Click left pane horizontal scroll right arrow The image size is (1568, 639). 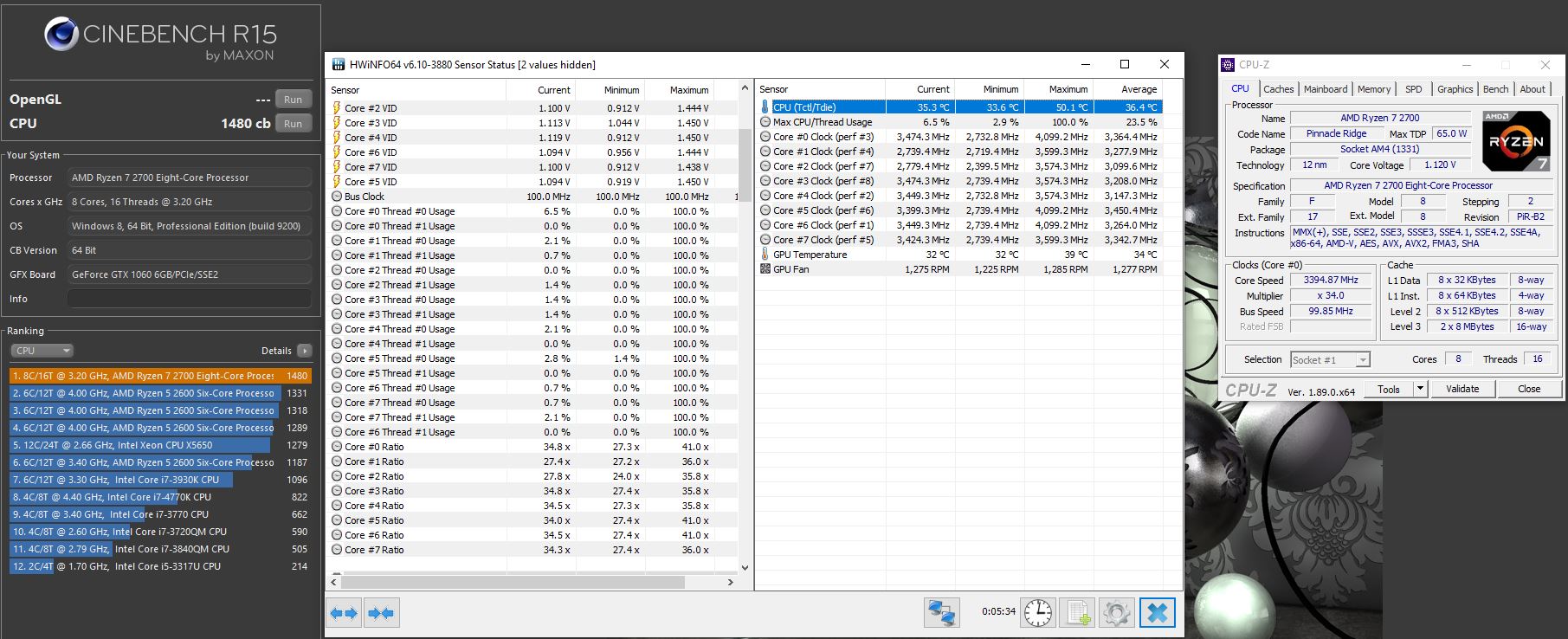[730, 582]
